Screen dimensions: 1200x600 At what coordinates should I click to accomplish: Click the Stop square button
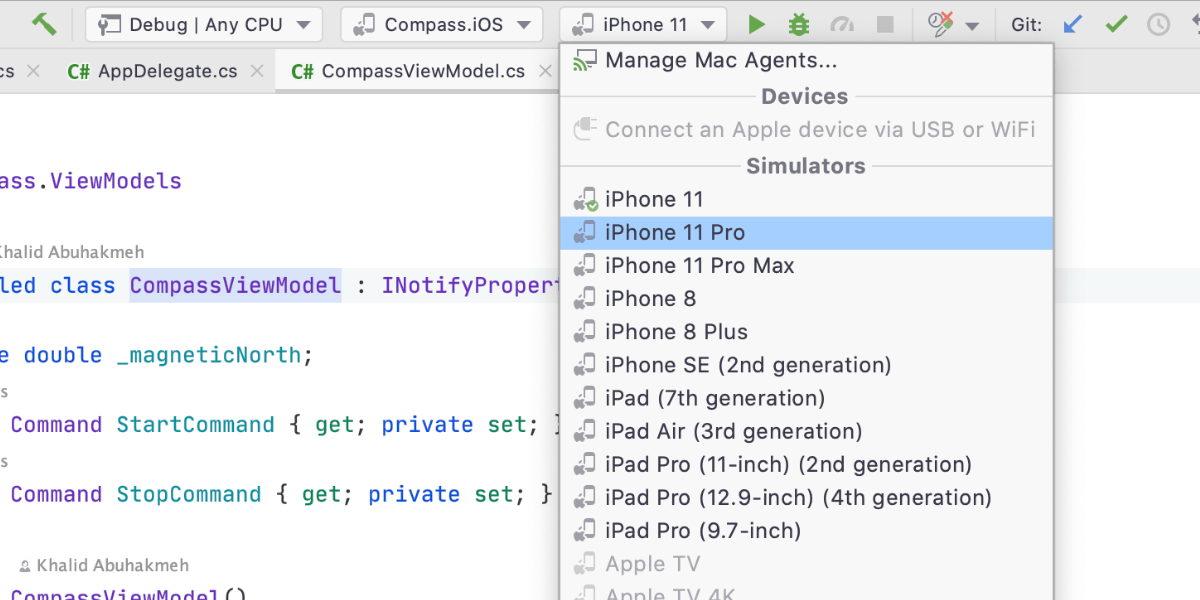pos(885,25)
